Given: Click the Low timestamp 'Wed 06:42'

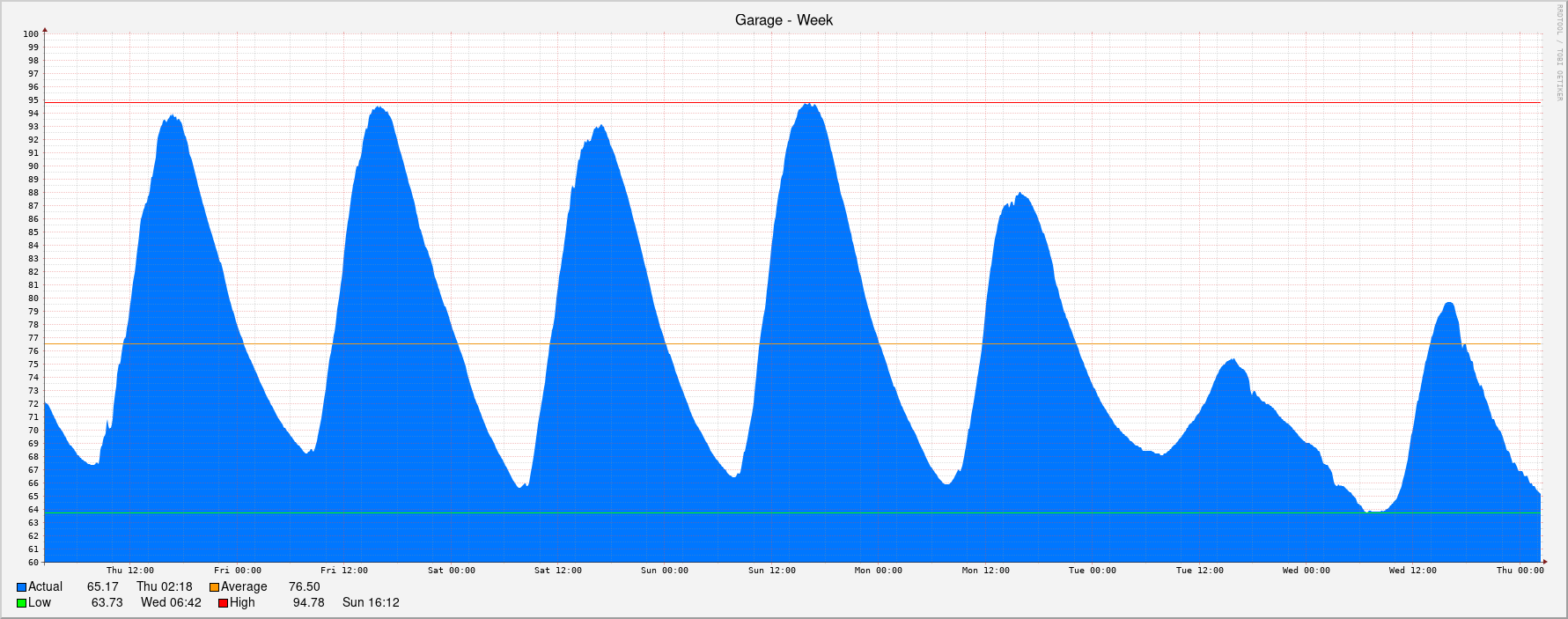Looking at the screenshot, I should 171,603.
